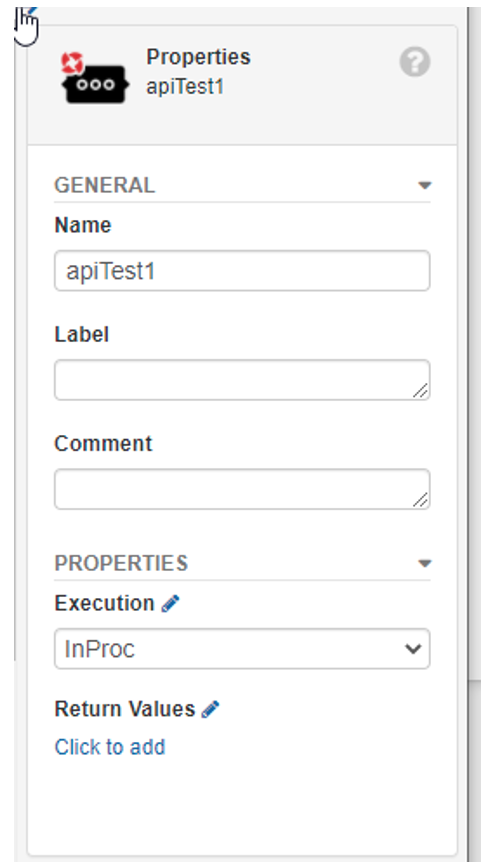
Task: Click the PROPERTIES section header text
Action: point(121,563)
